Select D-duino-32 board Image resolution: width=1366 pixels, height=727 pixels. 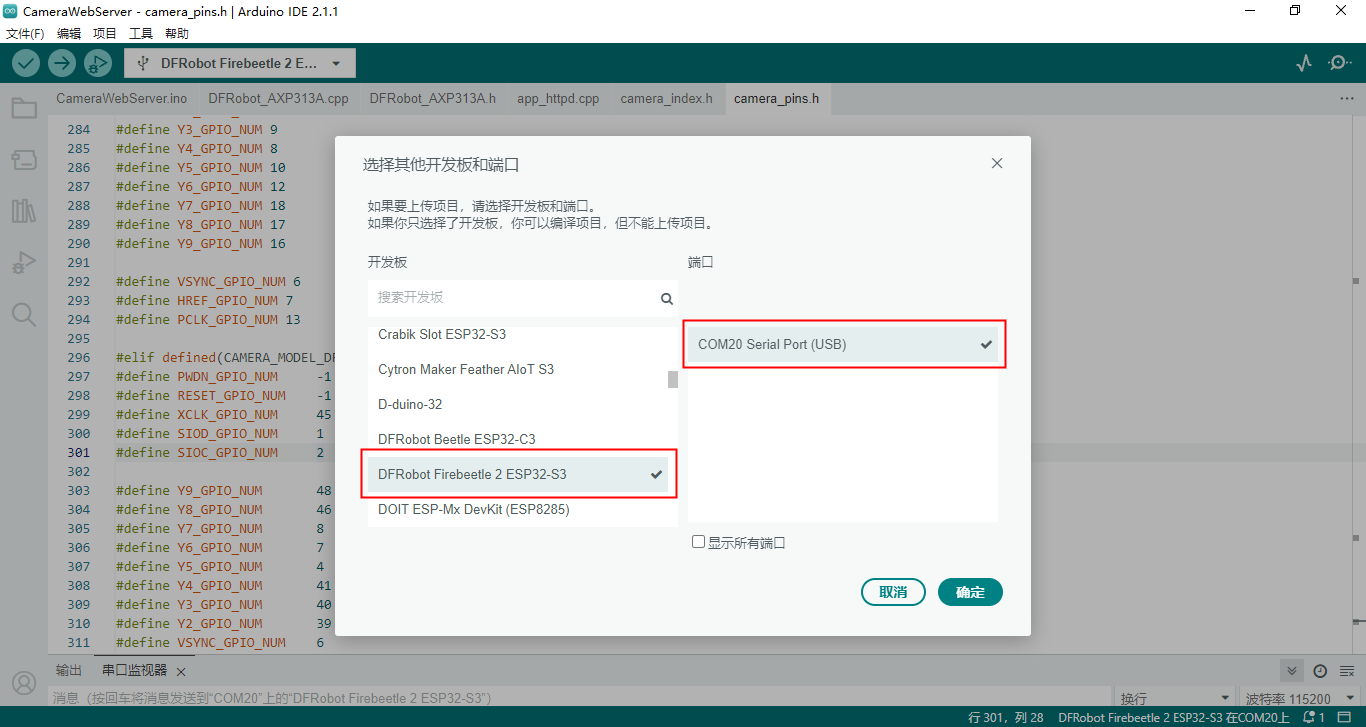(518, 404)
